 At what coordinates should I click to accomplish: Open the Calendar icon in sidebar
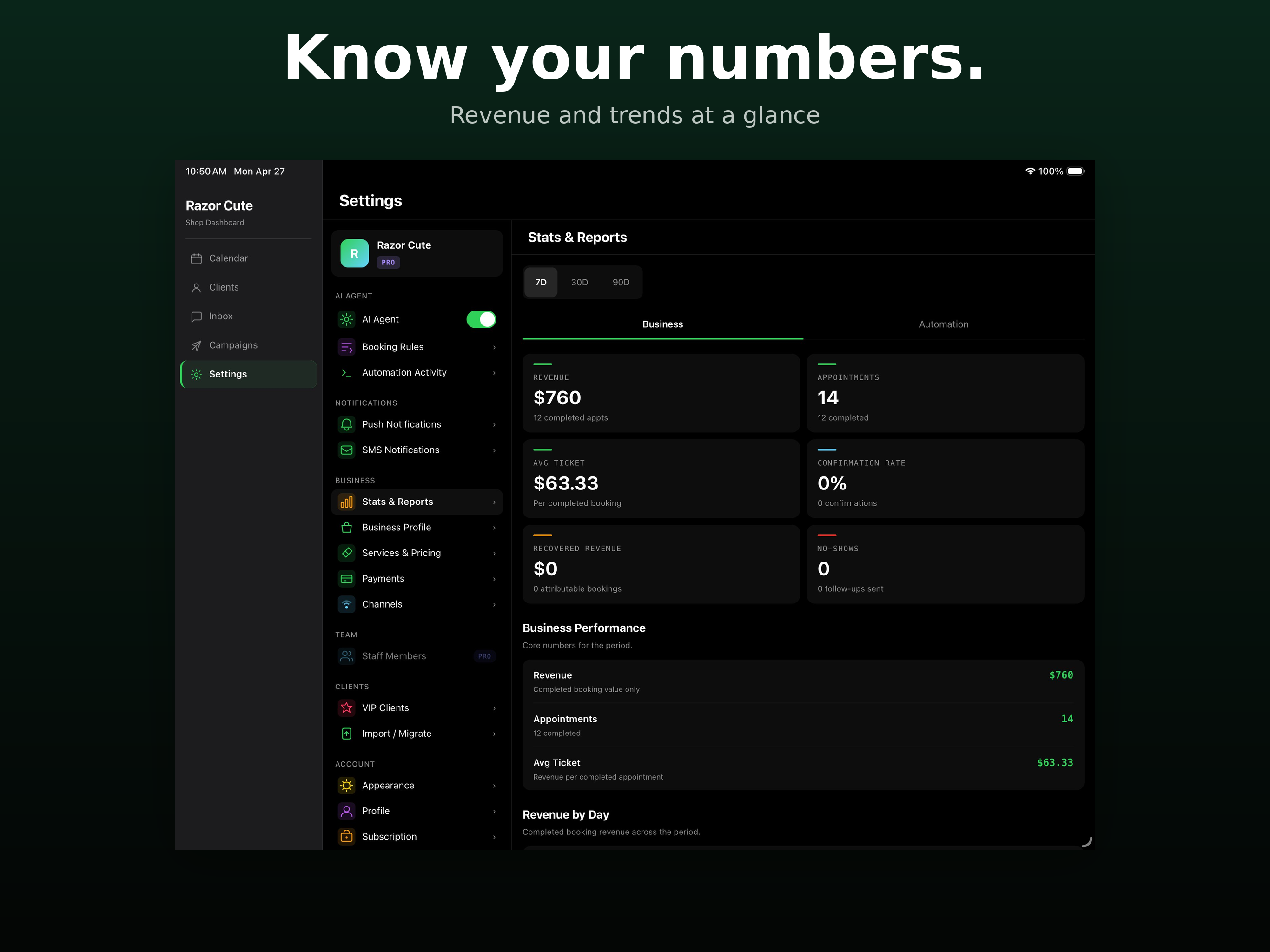pos(196,258)
